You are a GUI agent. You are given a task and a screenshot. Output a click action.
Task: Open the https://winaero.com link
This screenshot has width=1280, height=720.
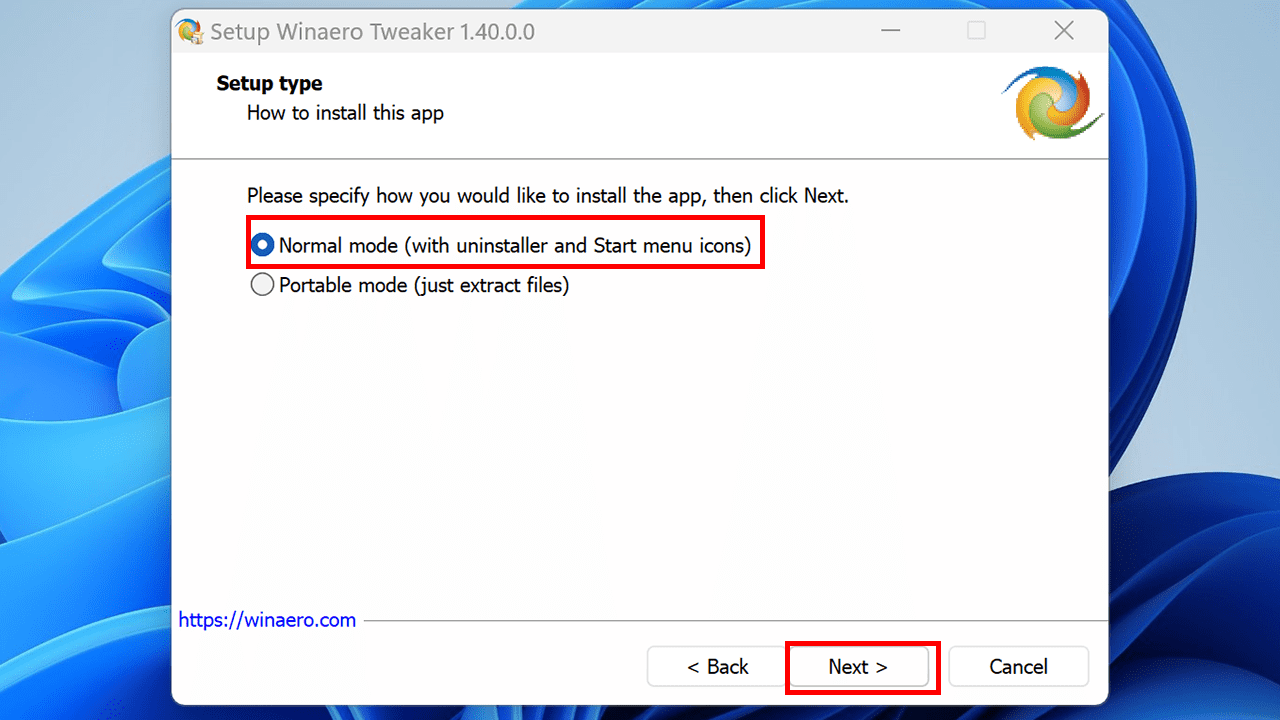pyautogui.click(x=267, y=620)
